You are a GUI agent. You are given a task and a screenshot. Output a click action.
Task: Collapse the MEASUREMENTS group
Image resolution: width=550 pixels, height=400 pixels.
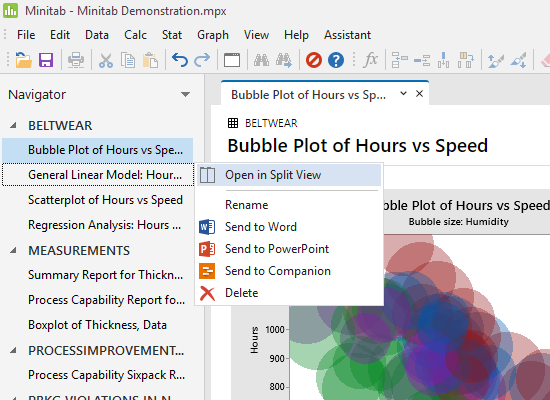tap(13, 250)
